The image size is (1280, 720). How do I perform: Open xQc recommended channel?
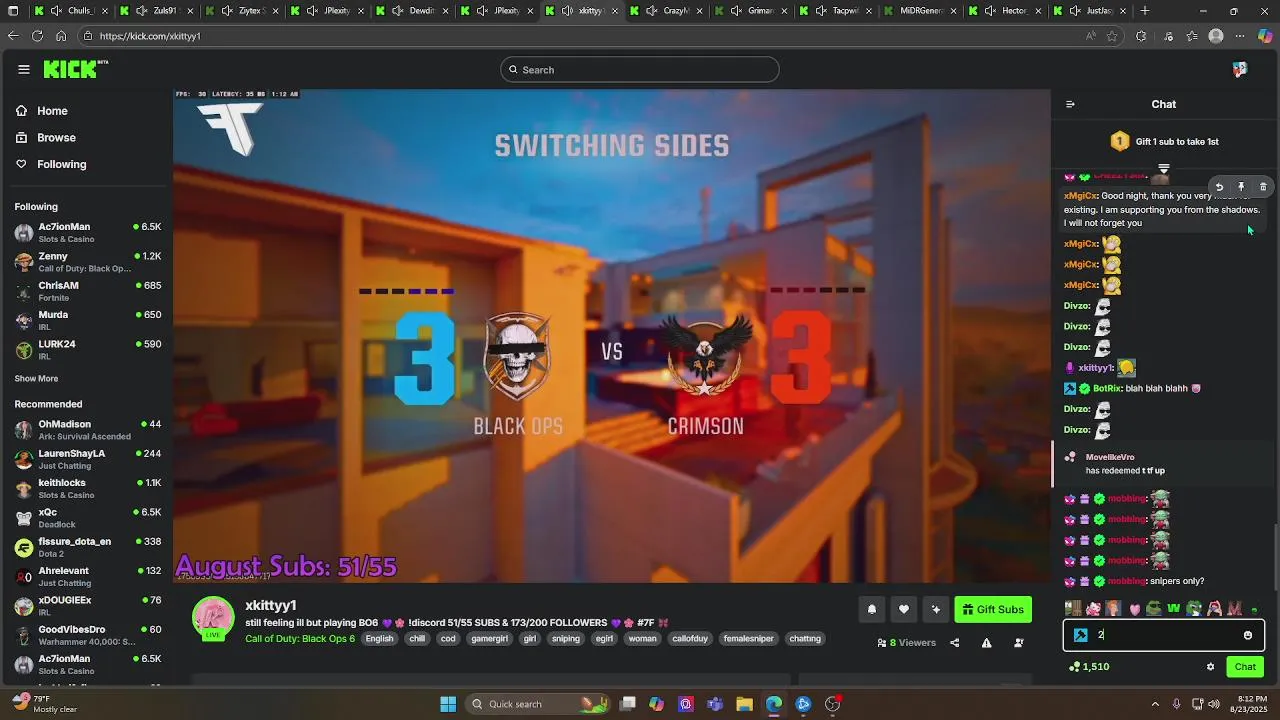pos(87,518)
